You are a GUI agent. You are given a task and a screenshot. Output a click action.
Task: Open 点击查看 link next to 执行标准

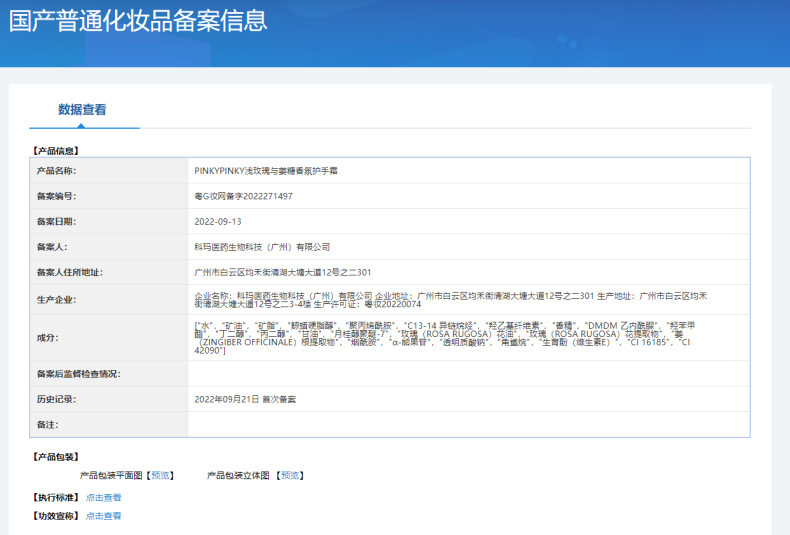(x=103, y=497)
